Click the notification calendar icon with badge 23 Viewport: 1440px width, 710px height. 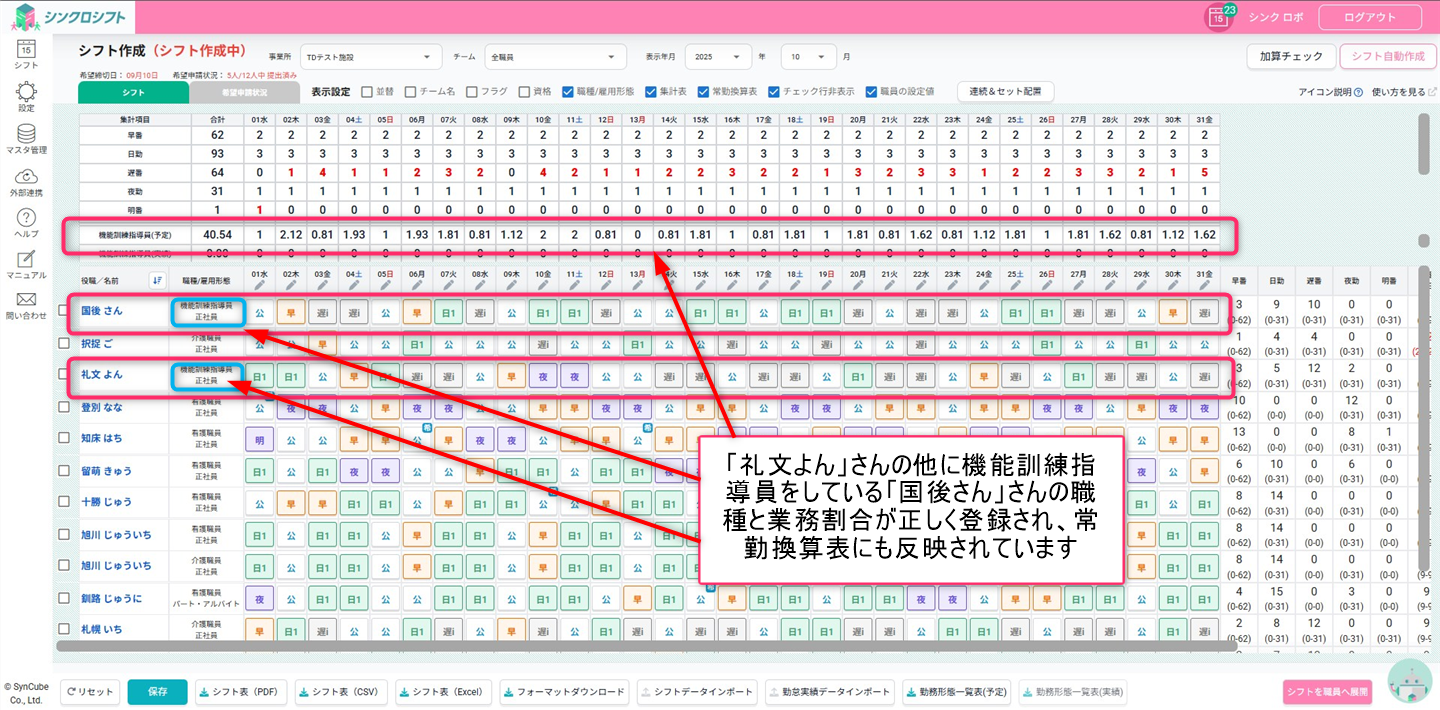pyautogui.click(x=1218, y=17)
